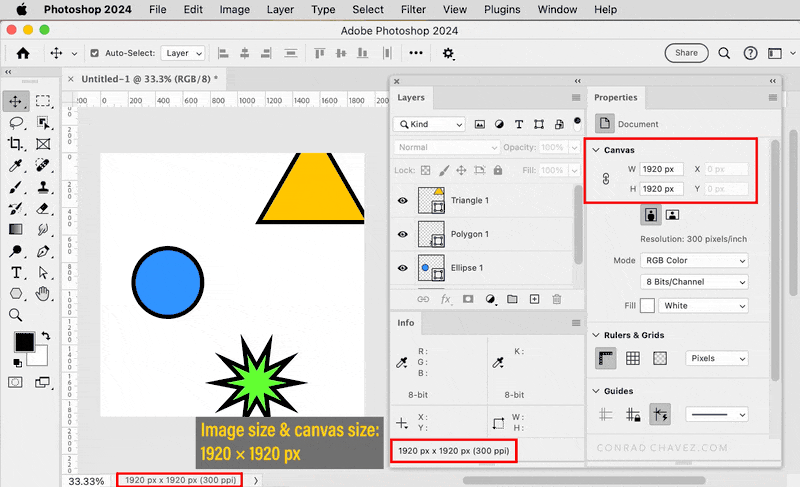800x487 pixels.
Task: Open the Pixels ruler units dropdown
Action: point(717,358)
